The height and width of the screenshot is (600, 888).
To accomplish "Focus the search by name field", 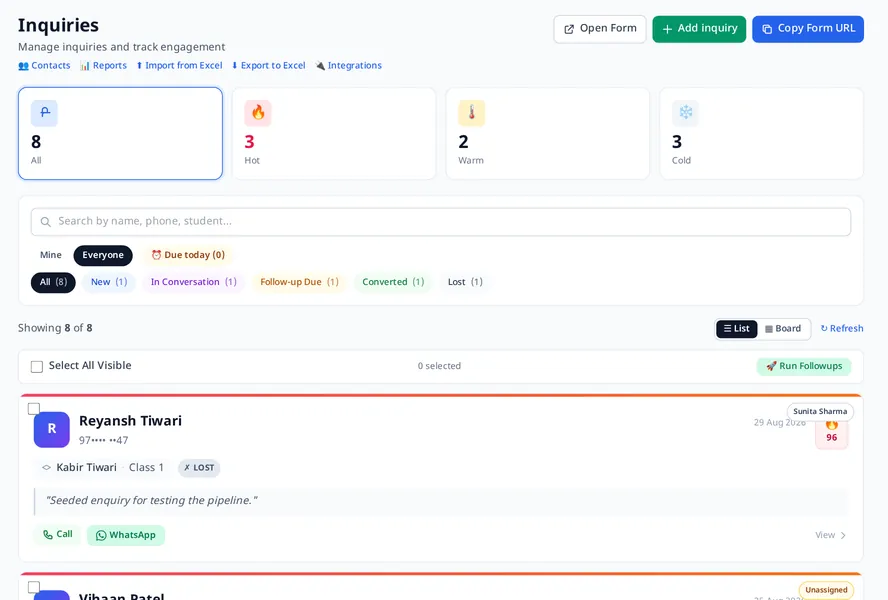I will click(x=441, y=222).
